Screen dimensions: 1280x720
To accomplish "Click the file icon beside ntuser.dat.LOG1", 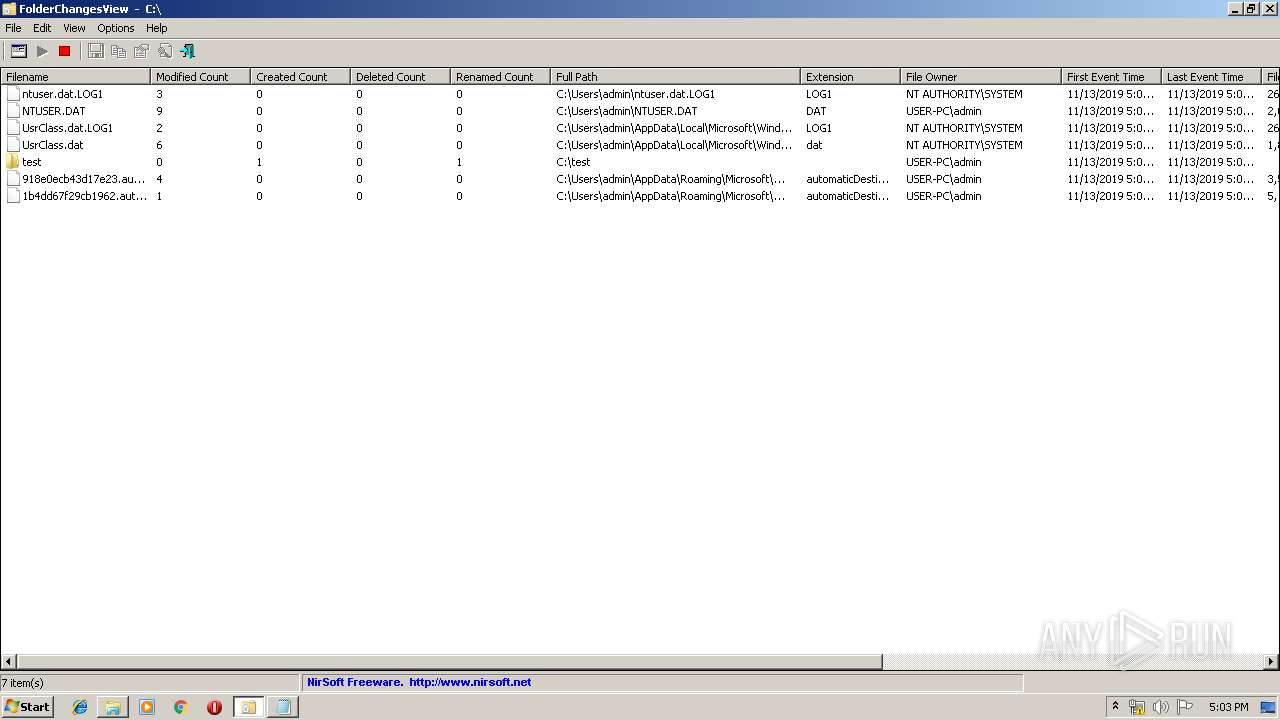I will tap(13, 94).
